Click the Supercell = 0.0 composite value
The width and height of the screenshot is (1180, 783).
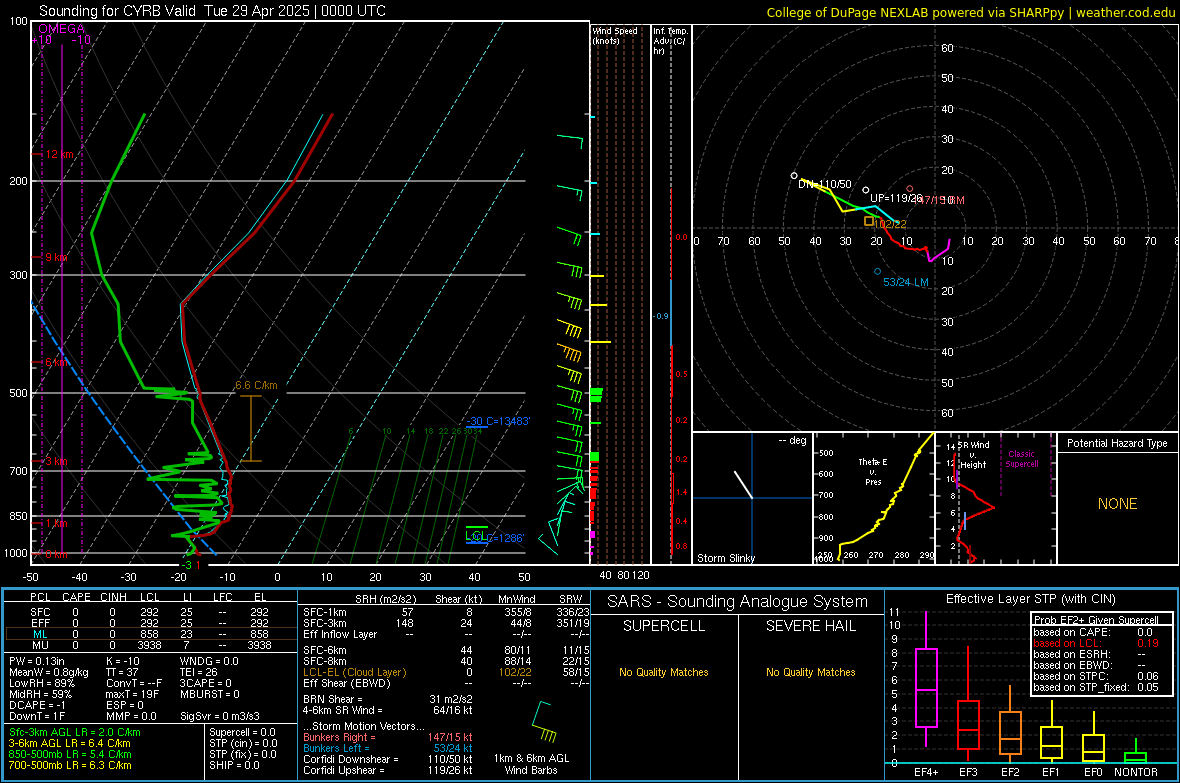(242, 733)
